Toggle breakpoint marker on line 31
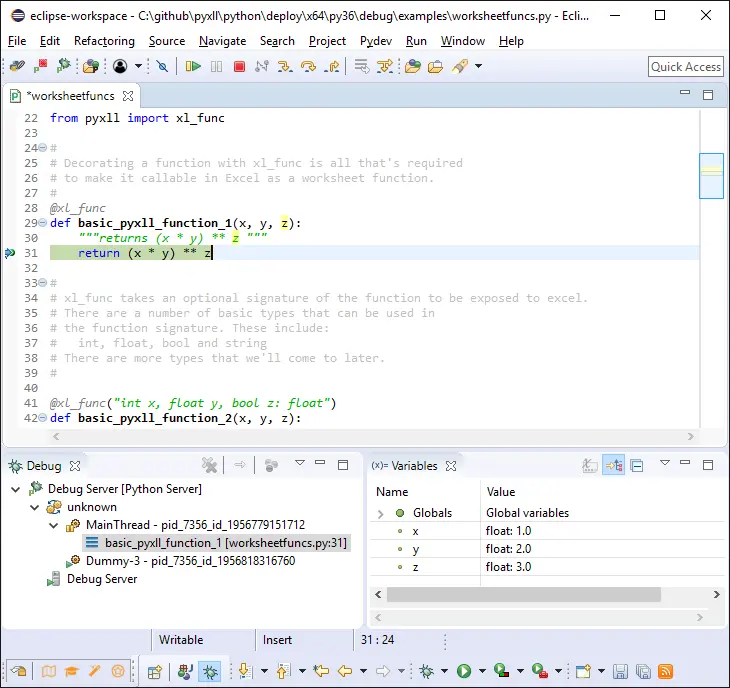This screenshot has width=730, height=688. coord(10,253)
